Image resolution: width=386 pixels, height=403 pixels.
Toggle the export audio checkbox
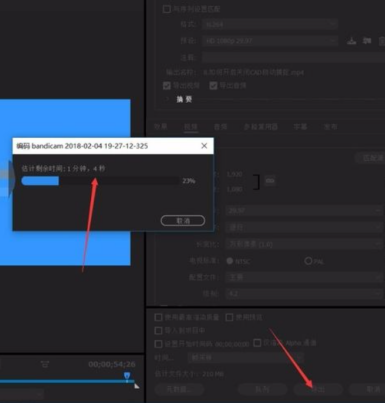[213, 86]
